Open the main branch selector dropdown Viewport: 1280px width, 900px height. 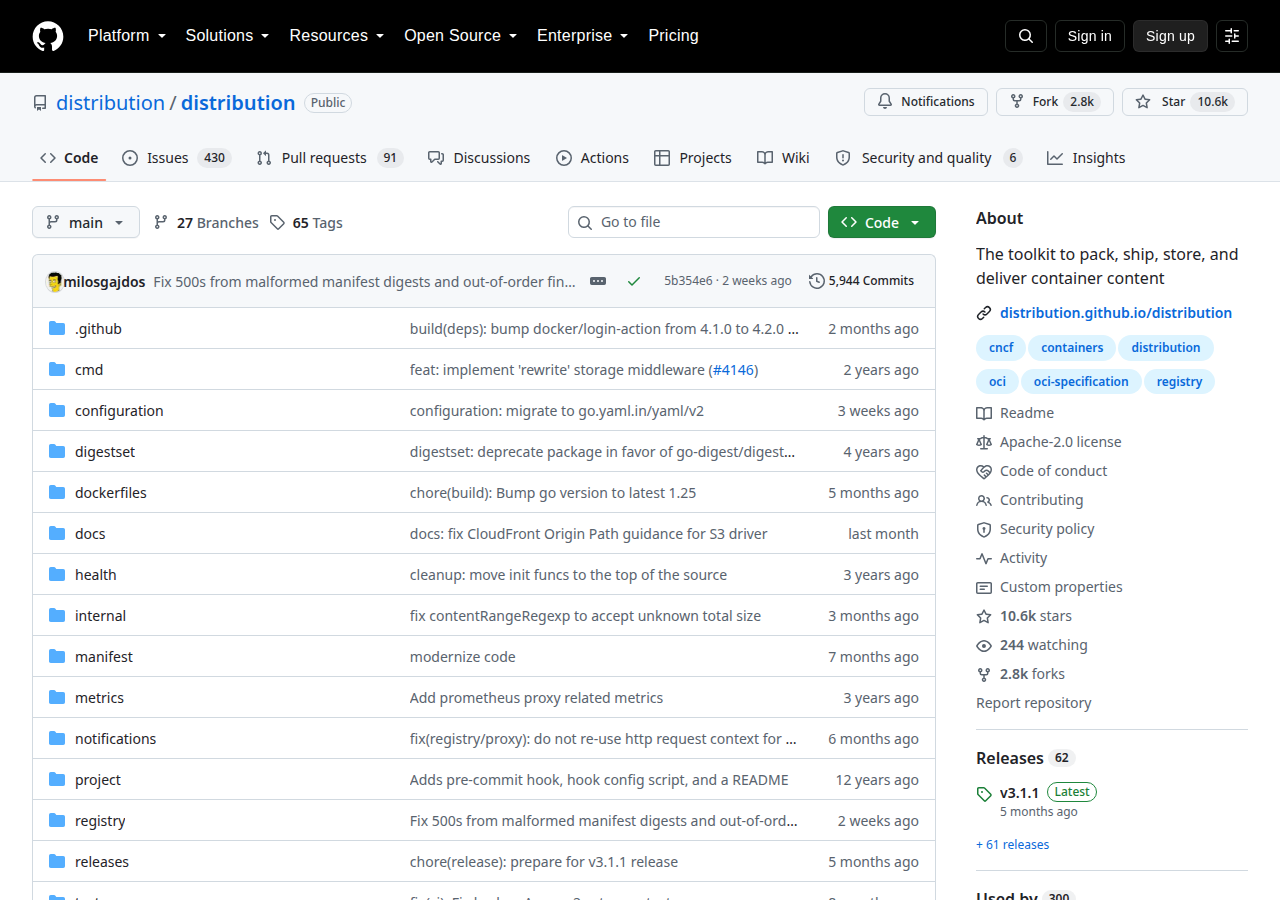coord(86,222)
